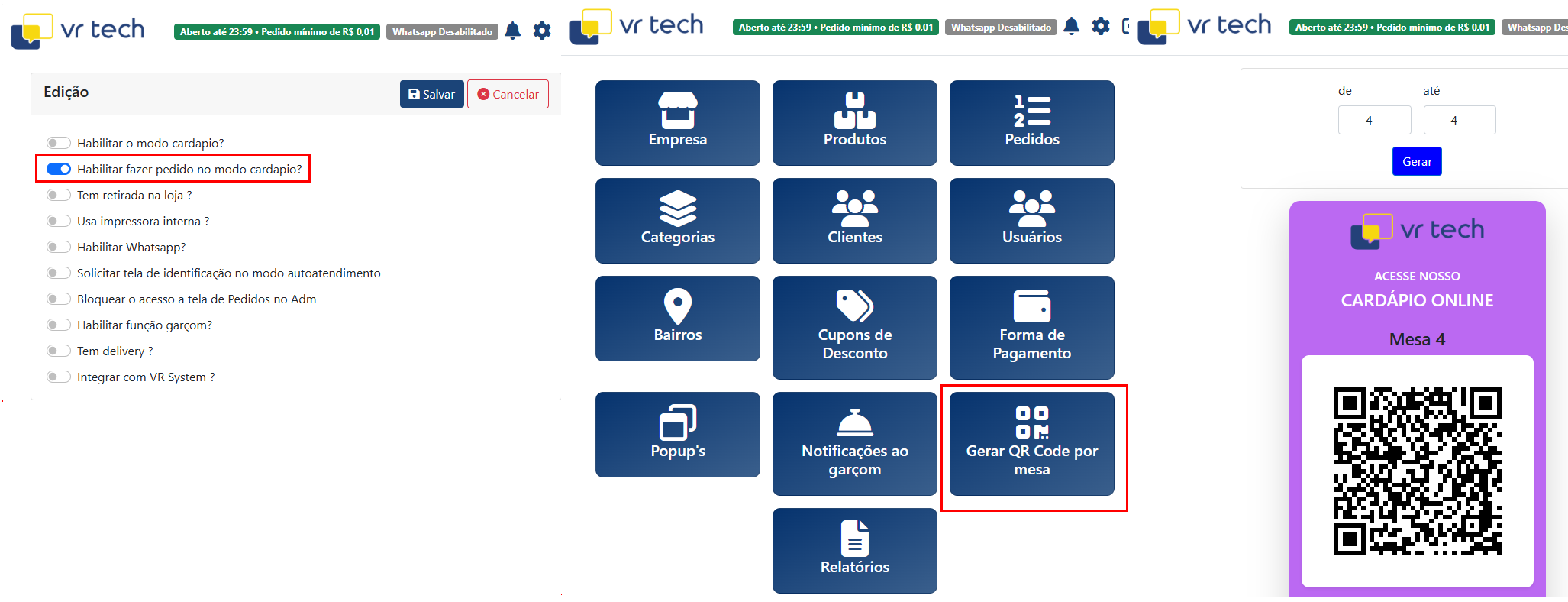Open the Produtos boxes tile
The width and height of the screenshot is (1568, 602).
coord(855,123)
